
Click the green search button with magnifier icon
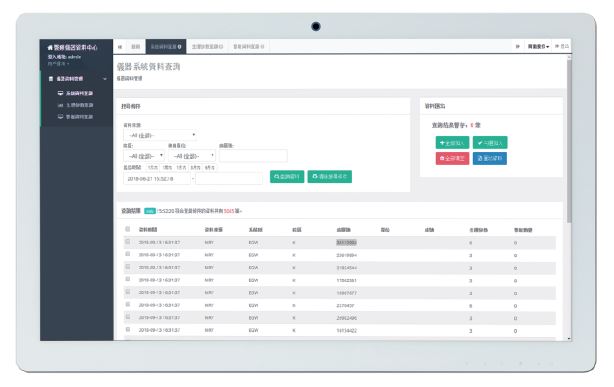tap(287, 177)
